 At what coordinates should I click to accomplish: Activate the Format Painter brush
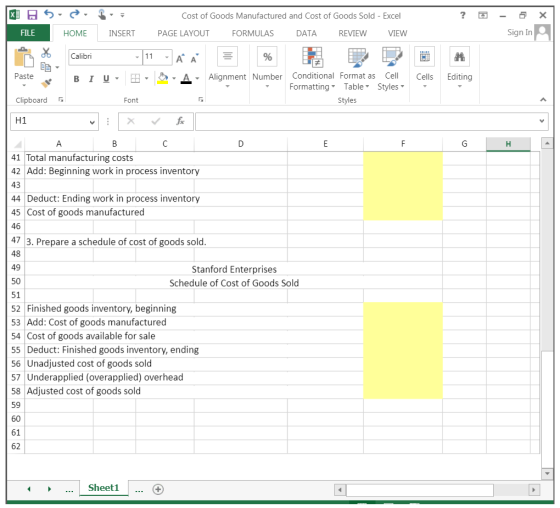coord(46,83)
